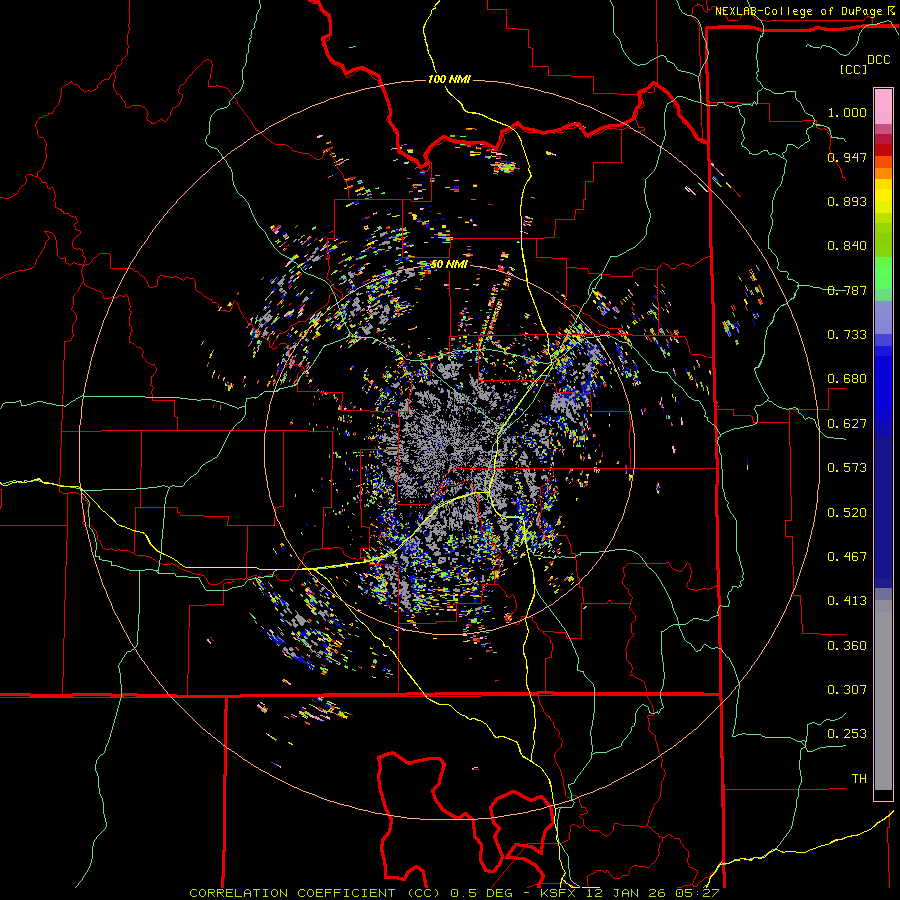Click the "100 NMI" range ring label
This screenshot has width=900, height=900.
tap(449, 79)
